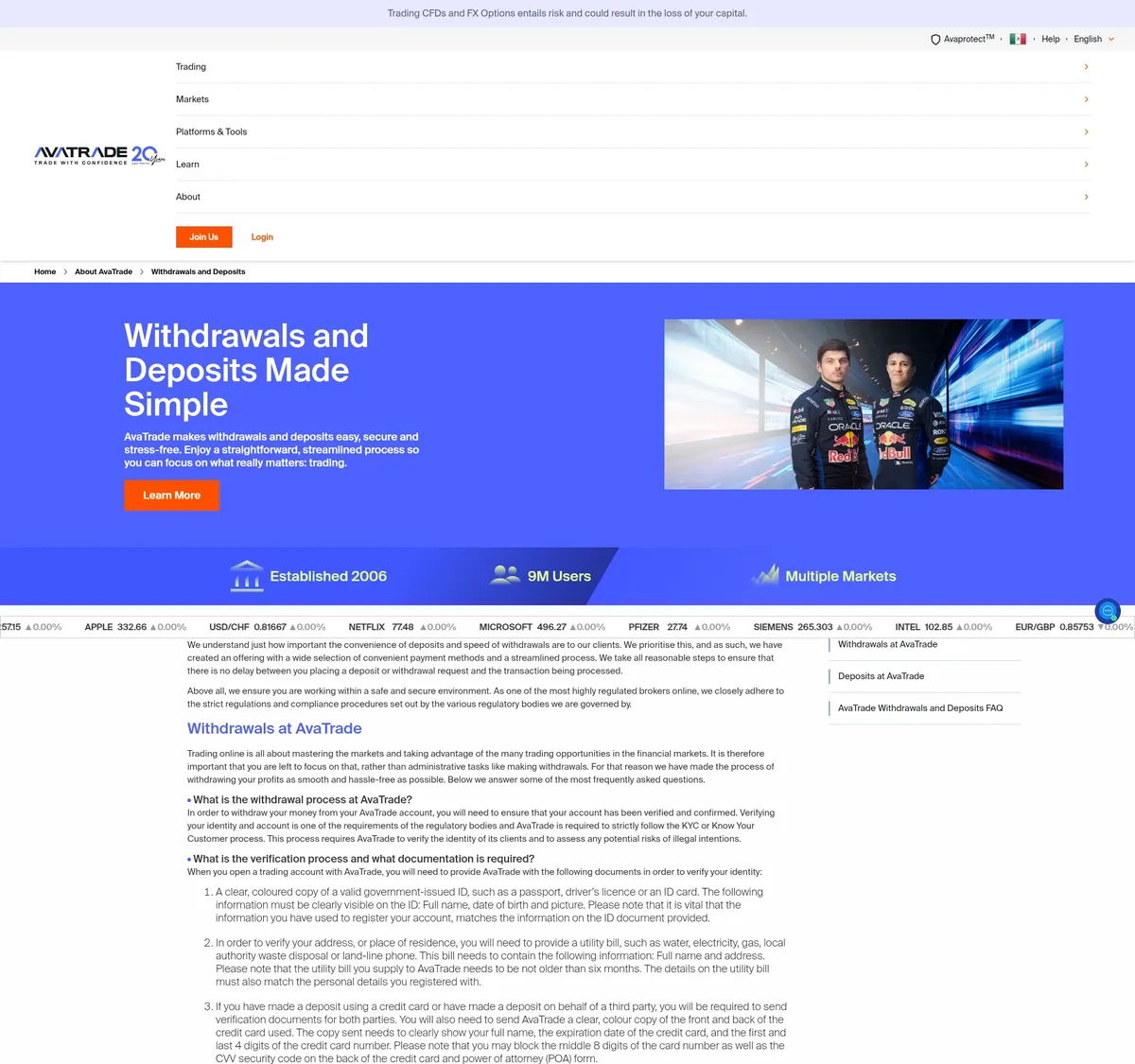This screenshot has width=1135, height=1064.
Task: Open the About menu item
Action: [633, 197]
